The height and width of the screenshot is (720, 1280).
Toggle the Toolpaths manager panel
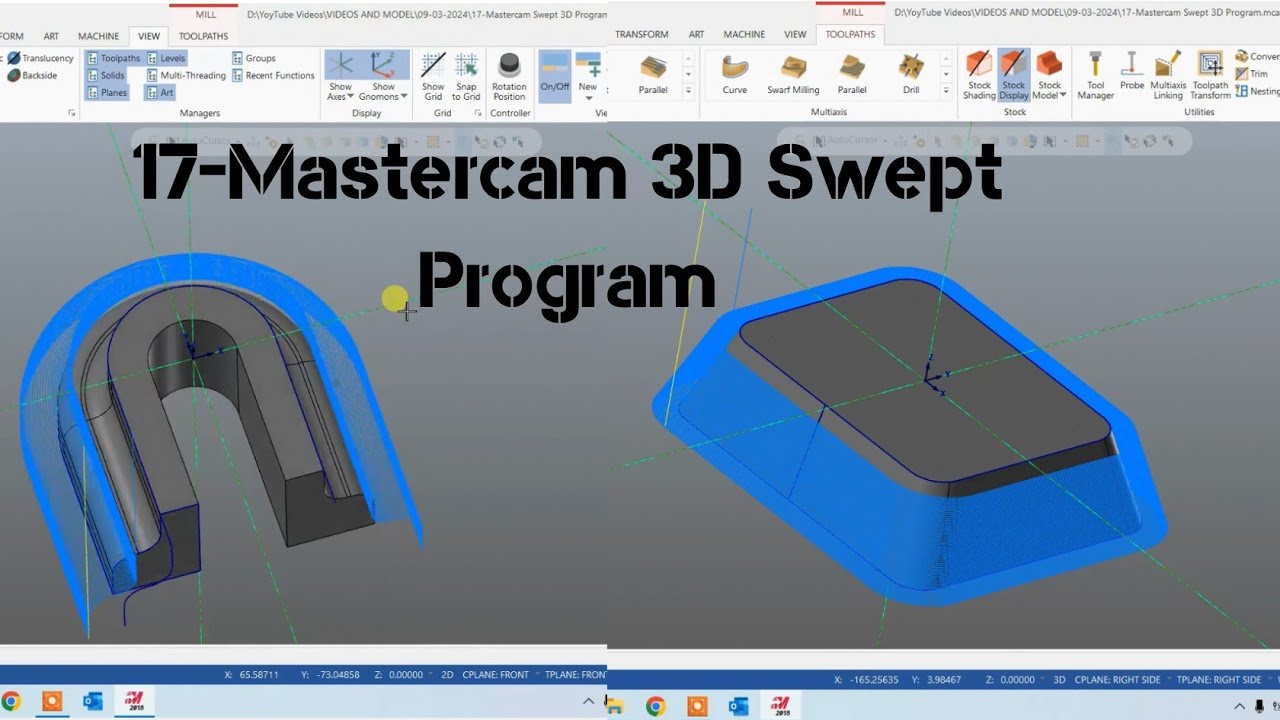click(x=113, y=58)
